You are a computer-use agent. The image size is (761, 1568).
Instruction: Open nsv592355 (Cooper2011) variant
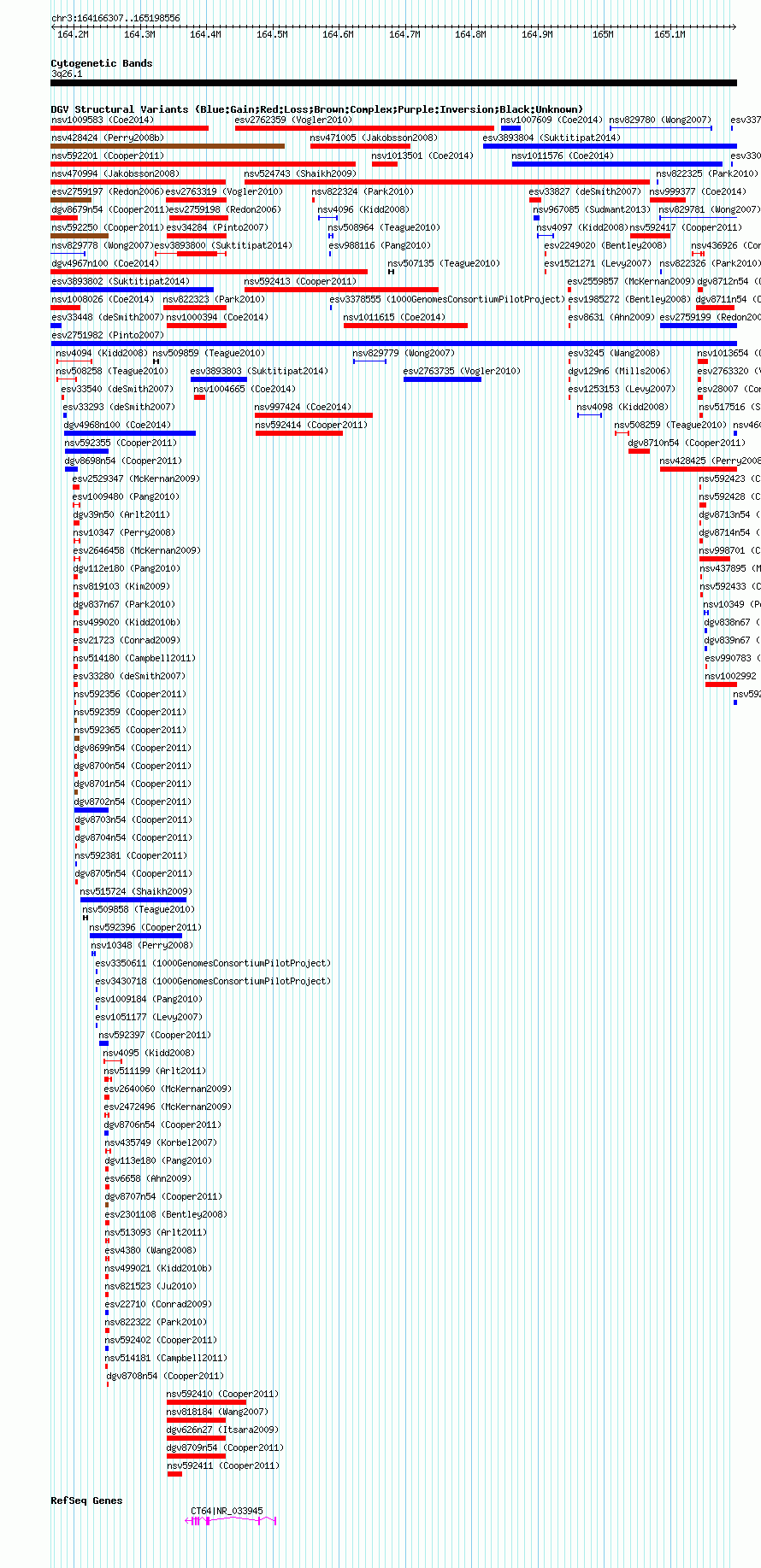(121, 443)
